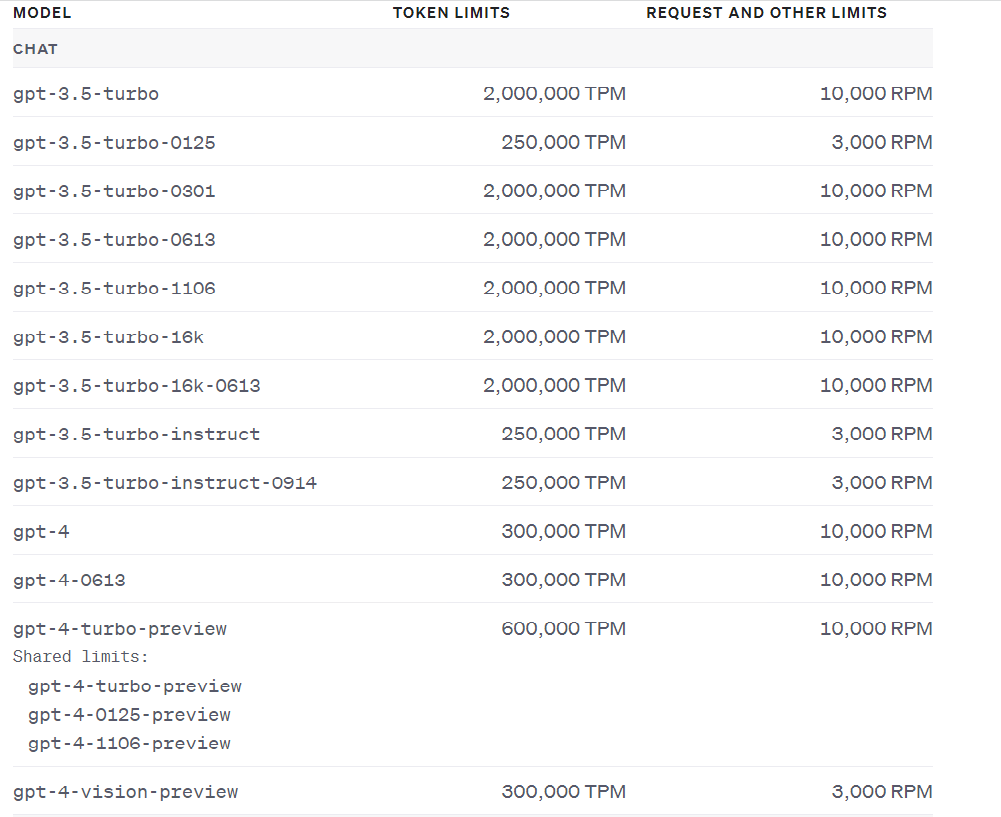Click the Shared limits label

coord(80,657)
